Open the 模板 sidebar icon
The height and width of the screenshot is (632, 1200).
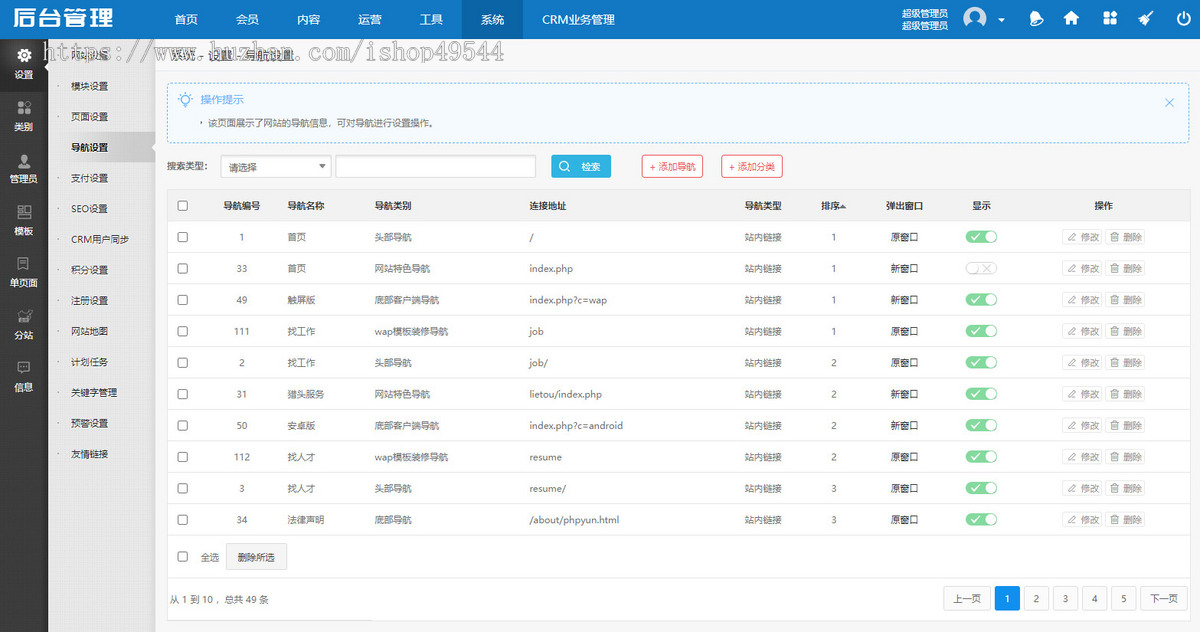click(x=24, y=212)
